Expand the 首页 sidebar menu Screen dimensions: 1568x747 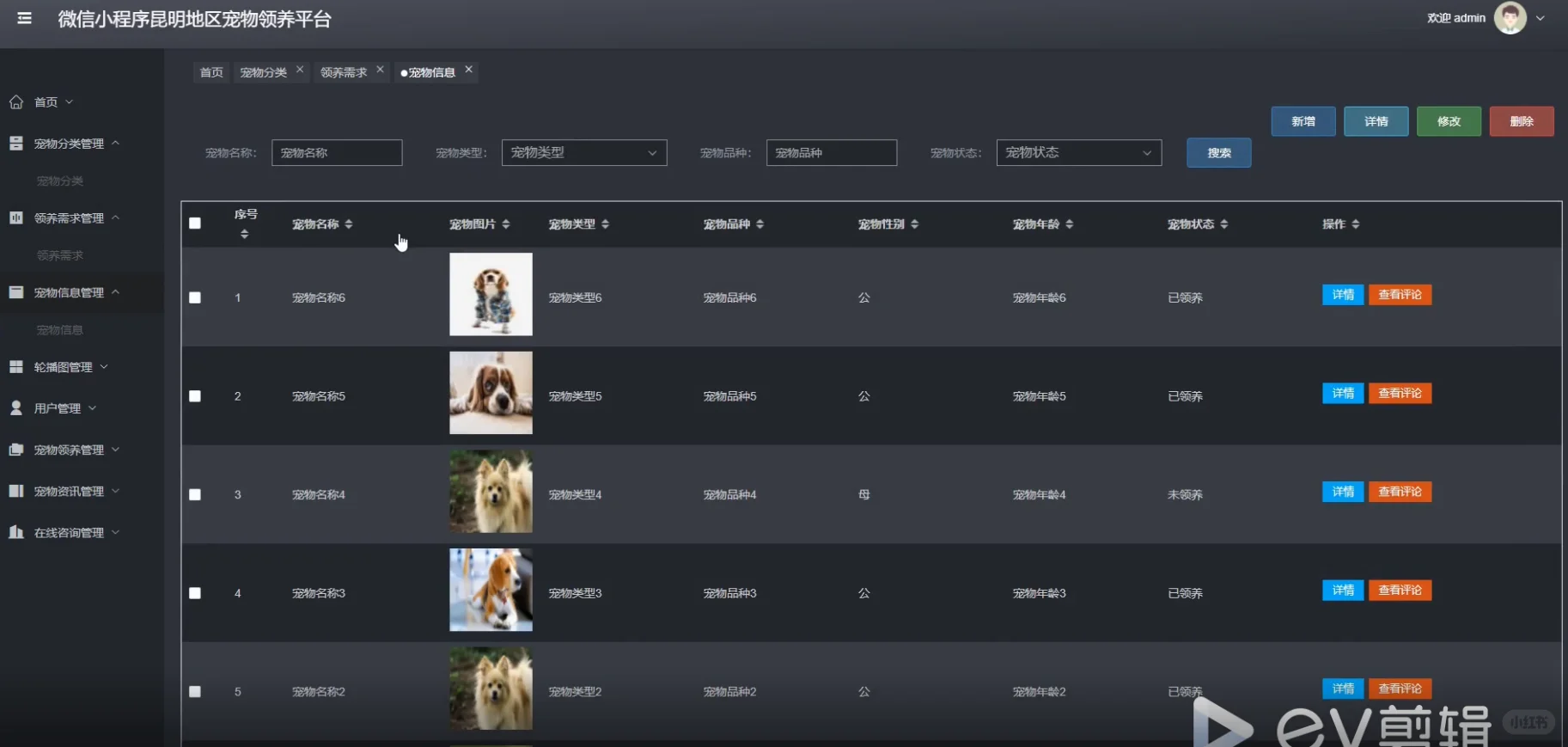(x=70, y=102)
